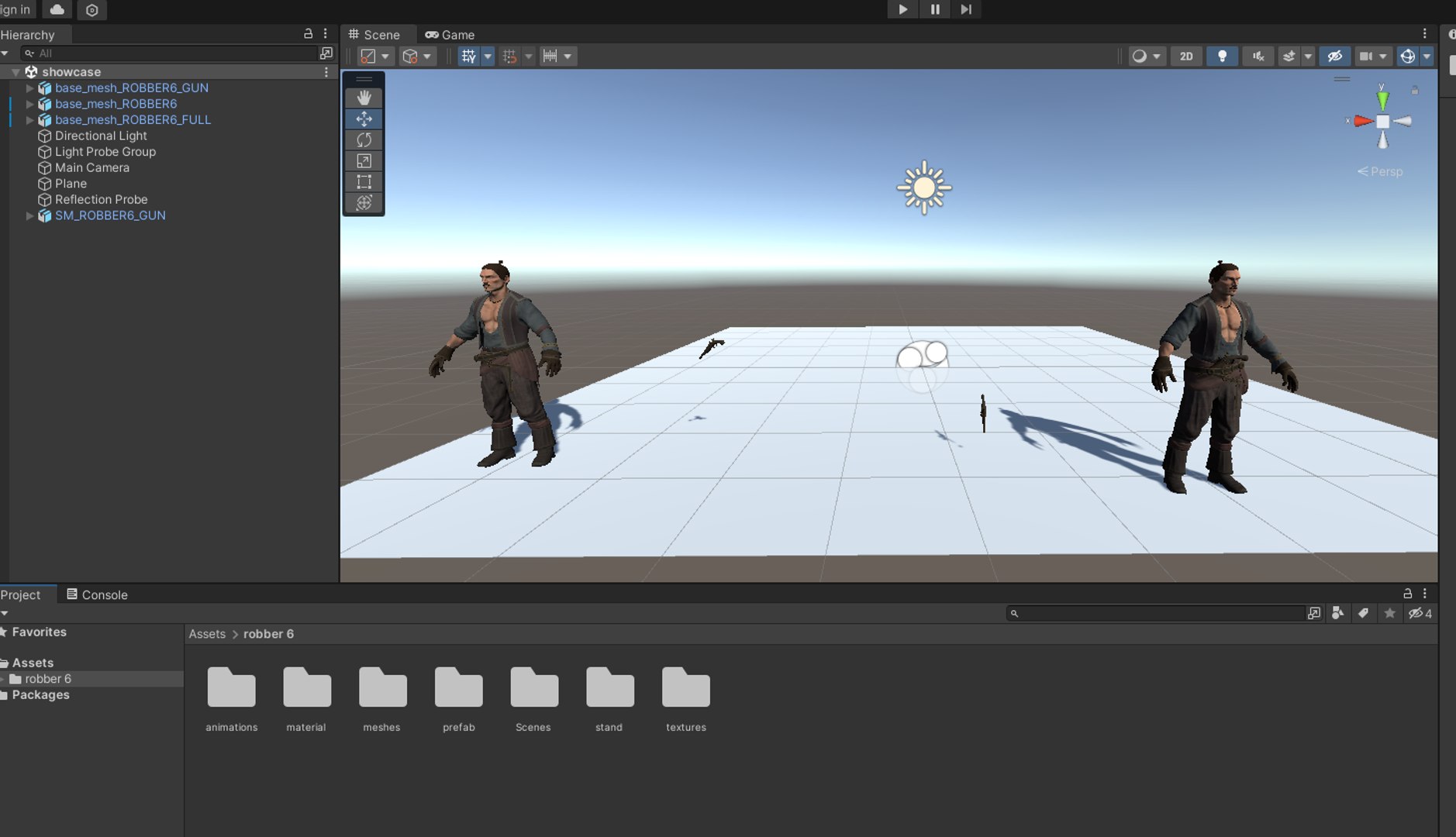Click the Step frame button
Image resolution: width=1456 pixels, height=837 pixels.
966,9
